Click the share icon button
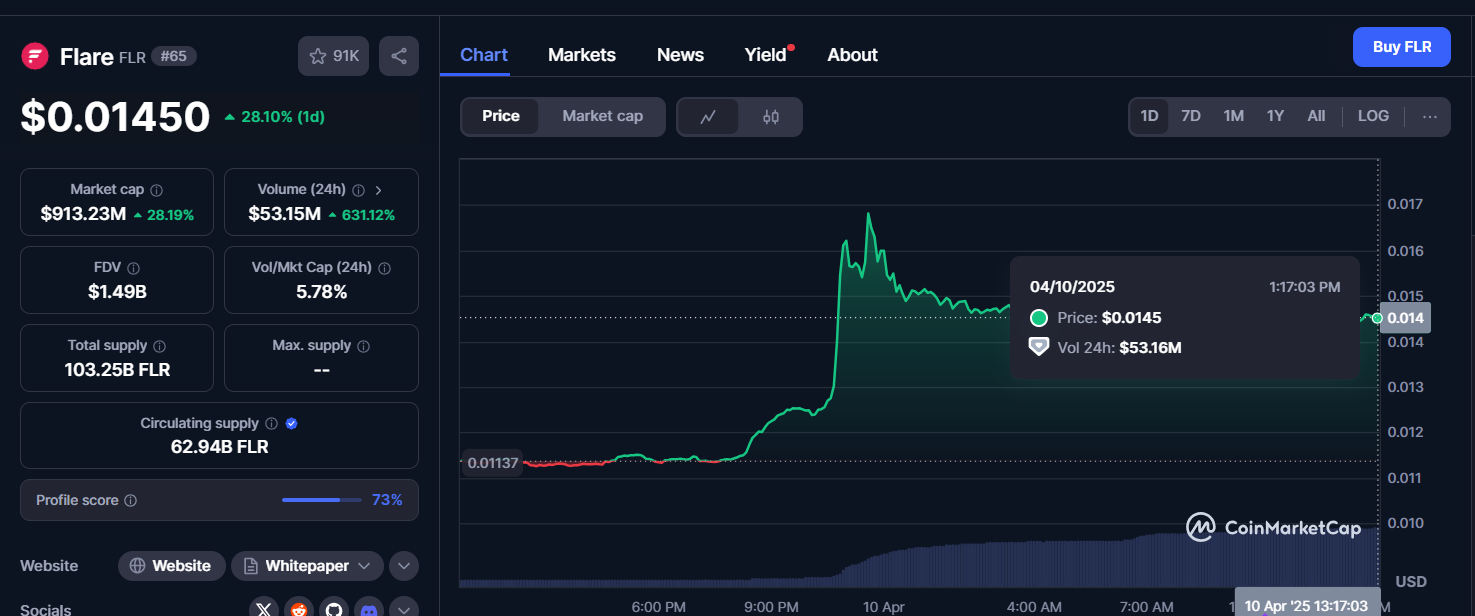 (399, 56)
